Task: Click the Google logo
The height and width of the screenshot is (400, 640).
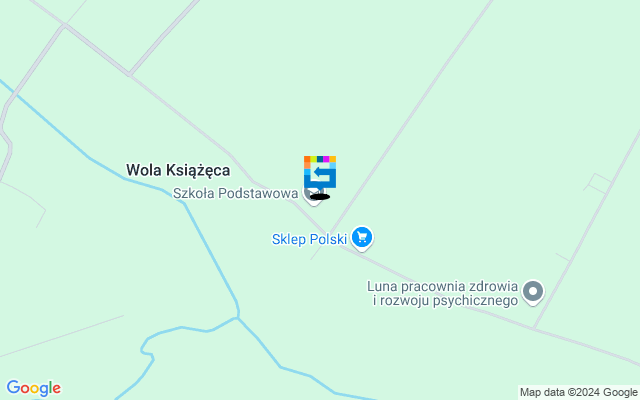Action: 34,388
